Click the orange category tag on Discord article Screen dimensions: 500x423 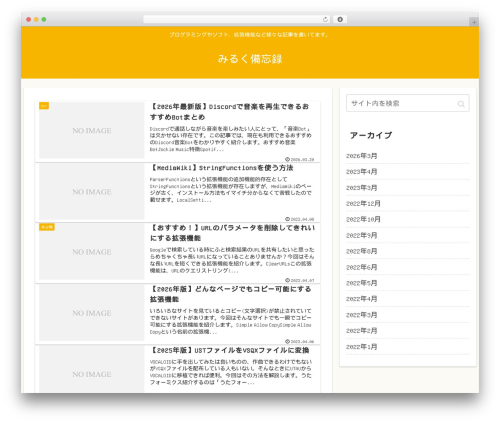[44, 106]
